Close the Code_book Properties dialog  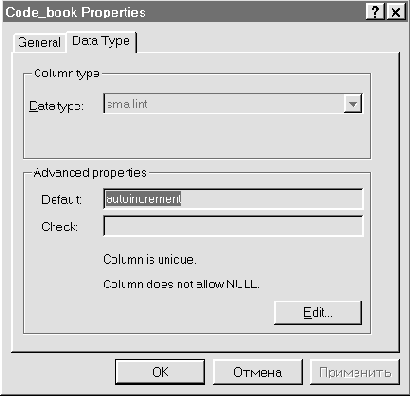pyautogui.click(x=396, y=13)
